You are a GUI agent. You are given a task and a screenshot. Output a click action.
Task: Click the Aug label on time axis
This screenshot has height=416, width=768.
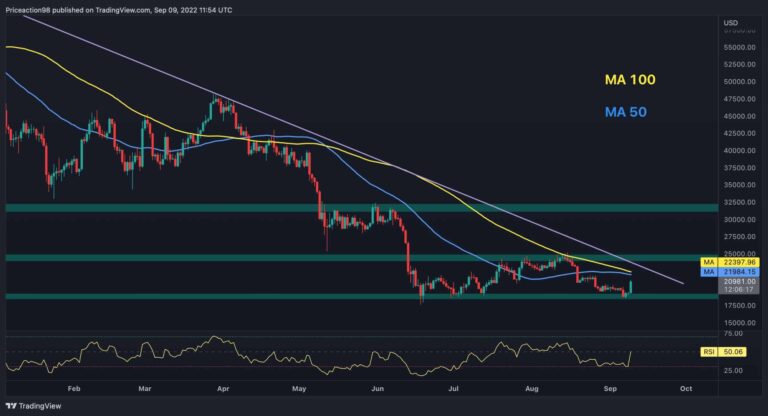tap(532, 389)
